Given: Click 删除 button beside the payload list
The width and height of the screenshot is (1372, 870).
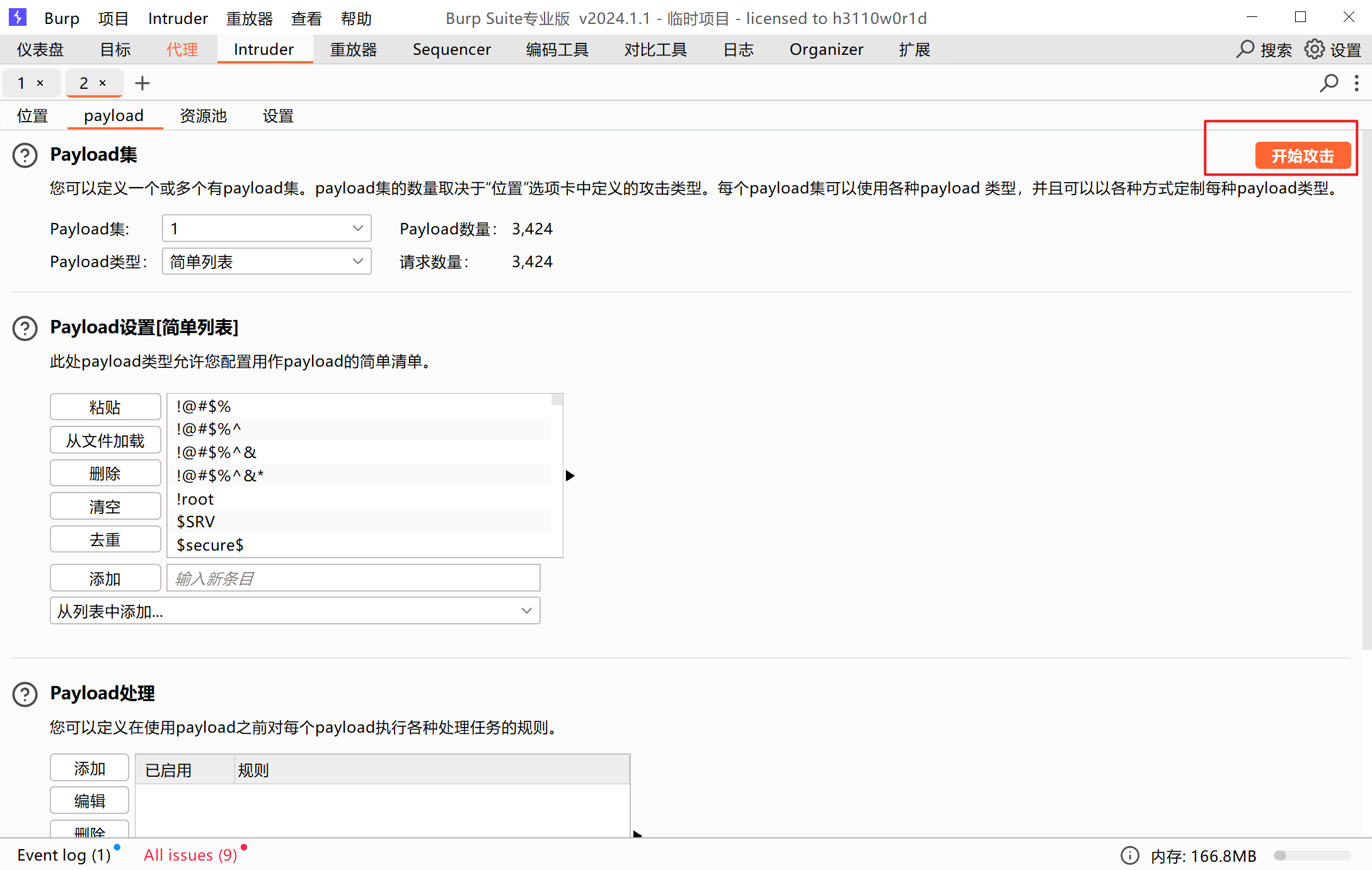Looking at the screenshot, I should pos(105,473).
